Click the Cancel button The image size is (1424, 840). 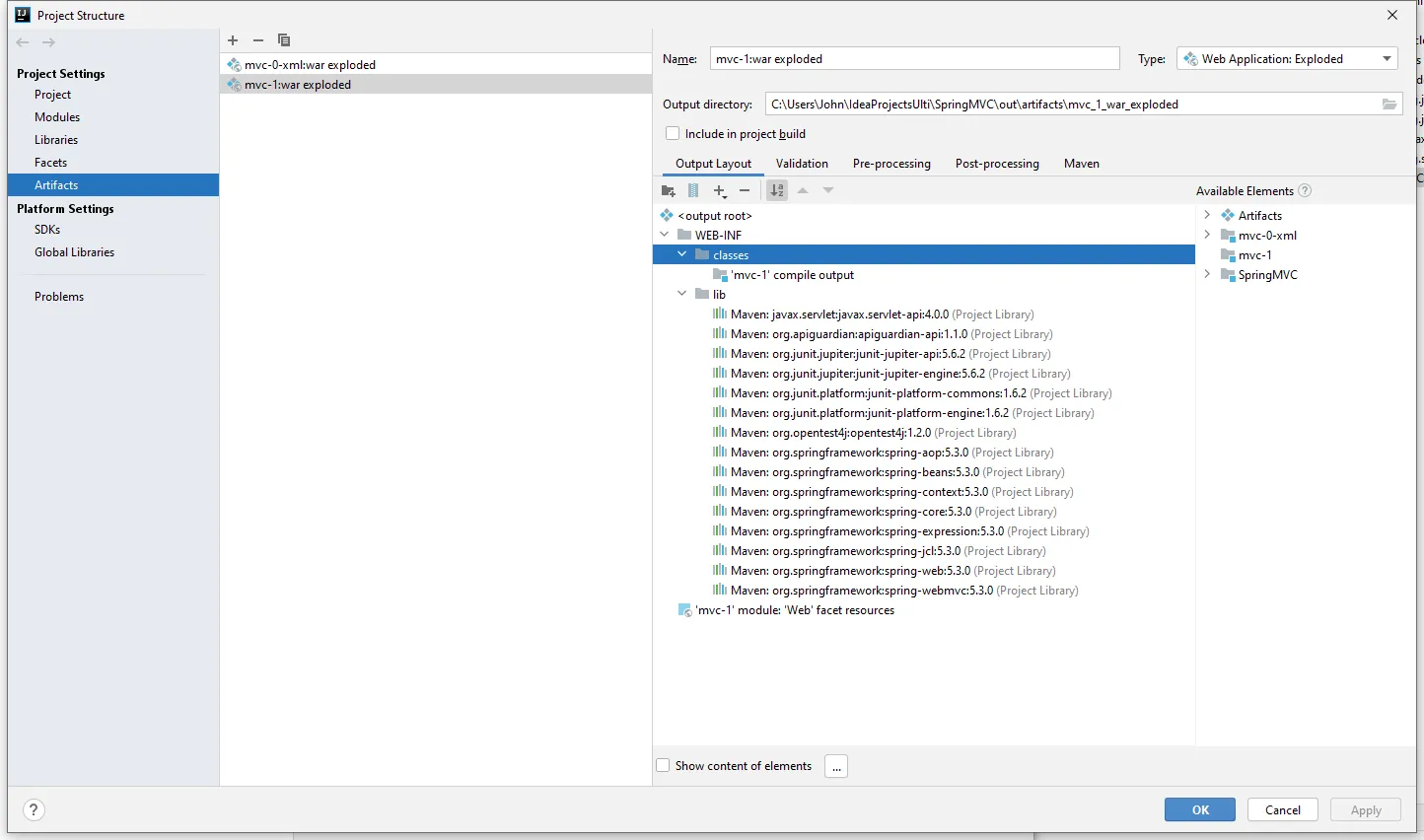click(1283, 809)
